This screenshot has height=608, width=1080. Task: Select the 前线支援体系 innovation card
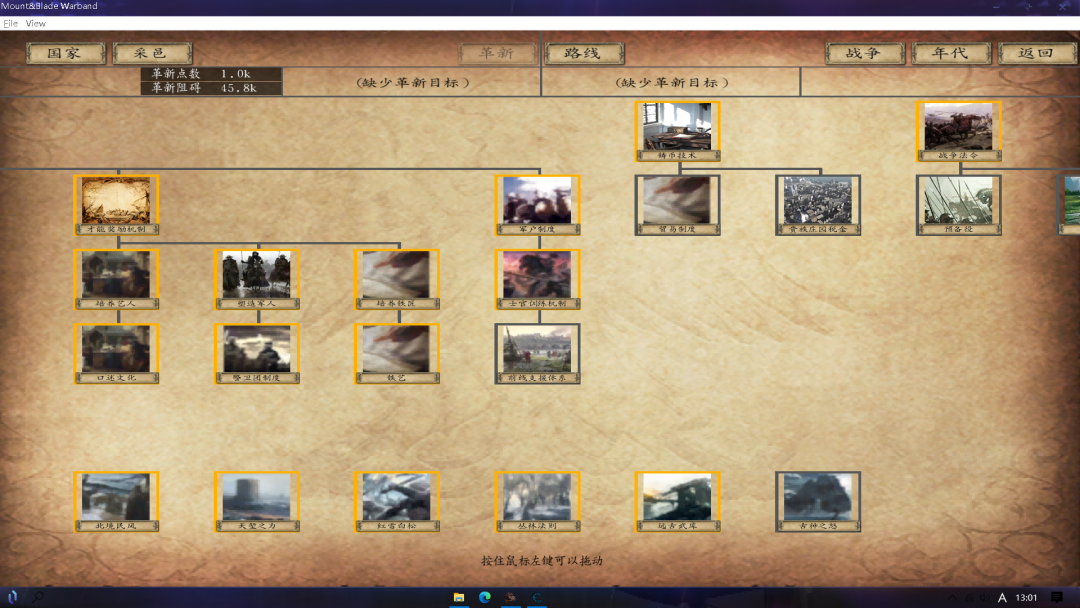point(538,354)
